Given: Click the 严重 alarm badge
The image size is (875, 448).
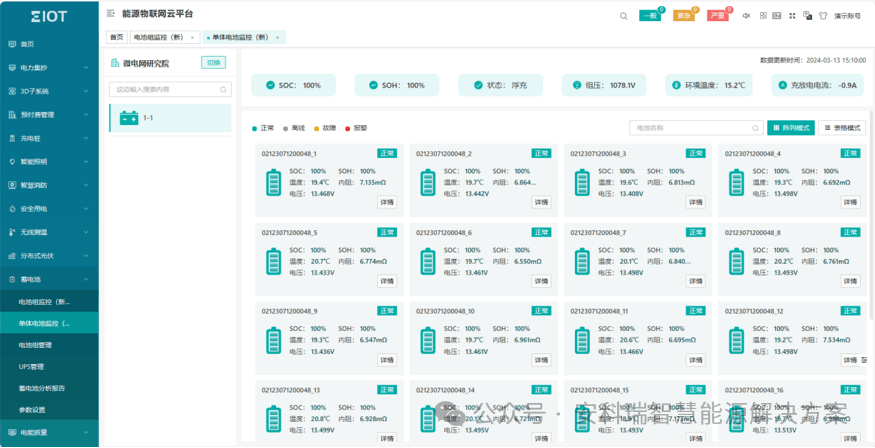Looking at the screenshot, I should pyautogui.click(x=718, y=16).
